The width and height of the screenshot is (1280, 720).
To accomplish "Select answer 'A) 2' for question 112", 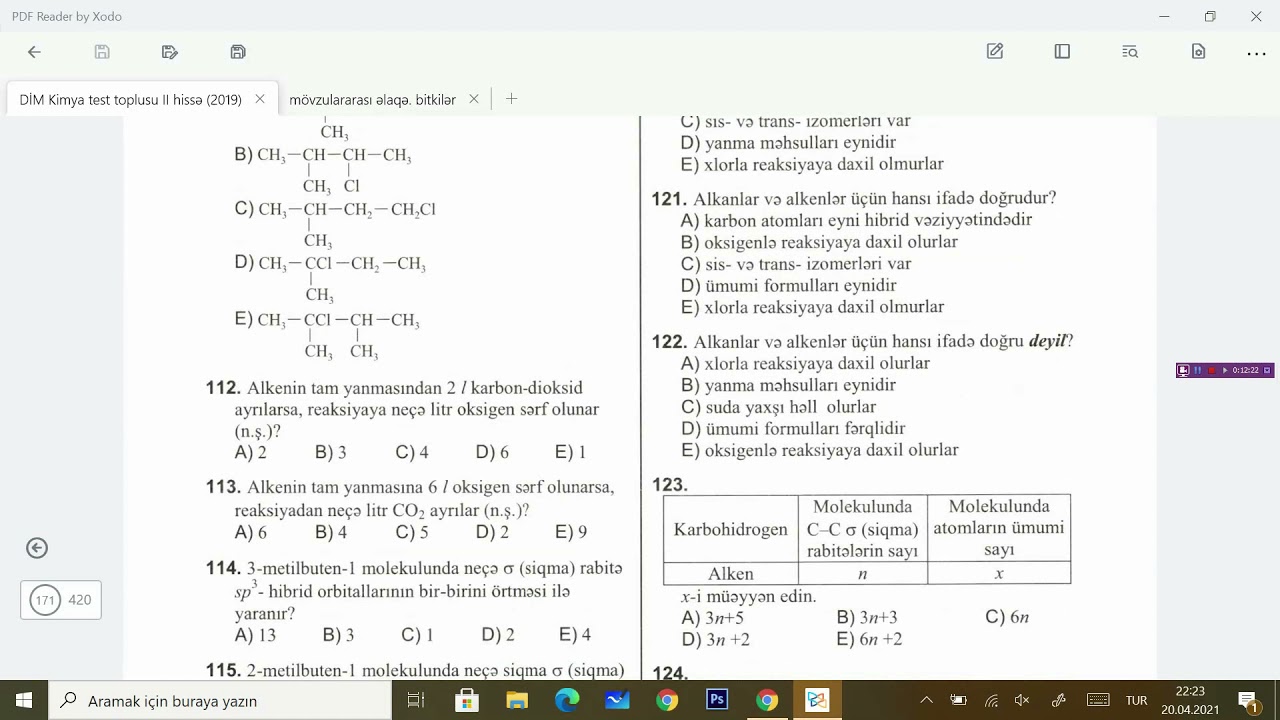I will pyautogui.click(x=250, y=452).
